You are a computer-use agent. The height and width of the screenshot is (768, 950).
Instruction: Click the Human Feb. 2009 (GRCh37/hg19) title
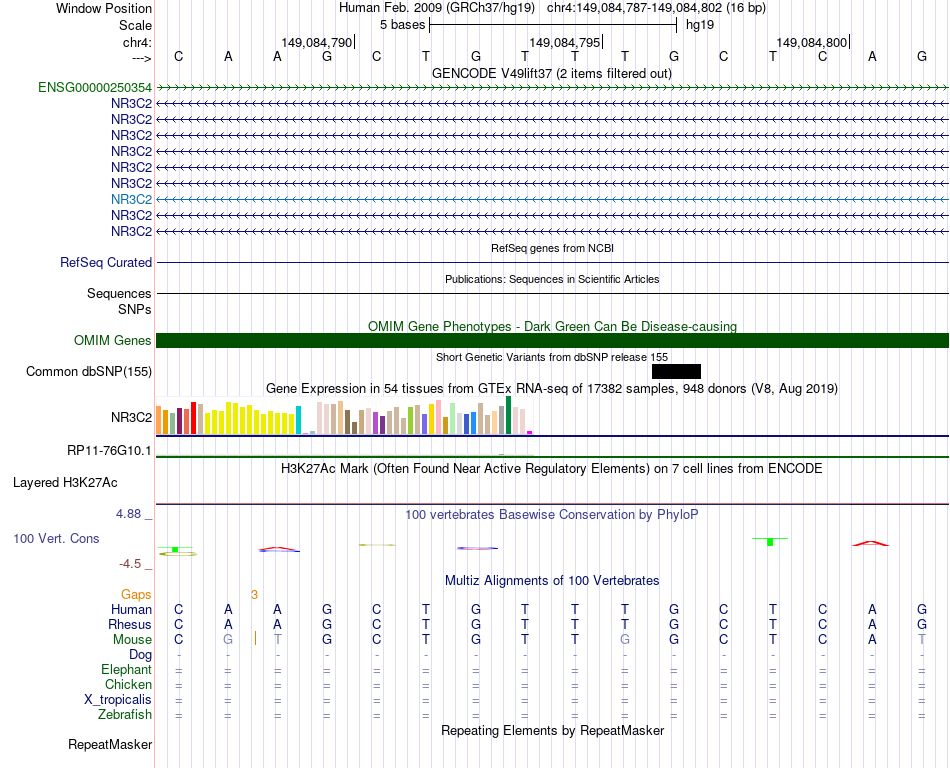pos(437,8)
